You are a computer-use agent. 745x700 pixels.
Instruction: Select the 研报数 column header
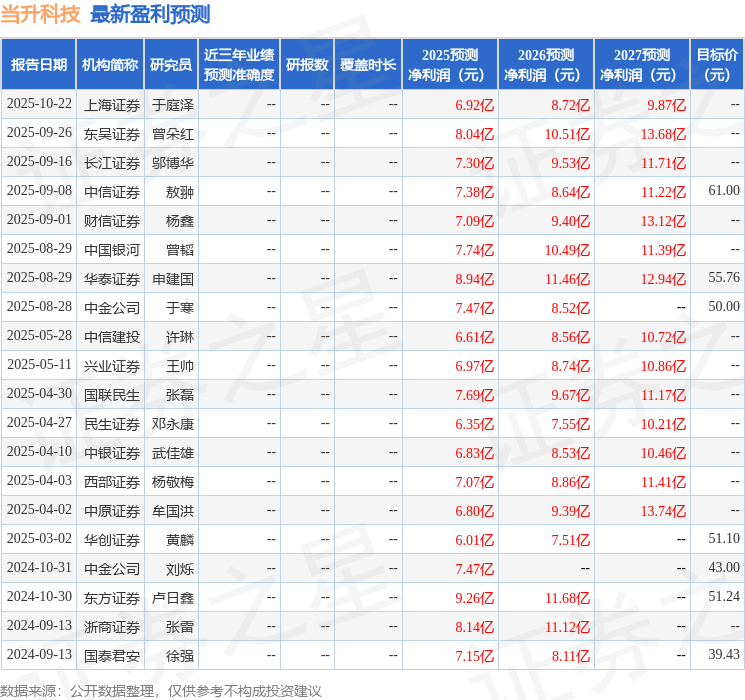click(307, 65)
